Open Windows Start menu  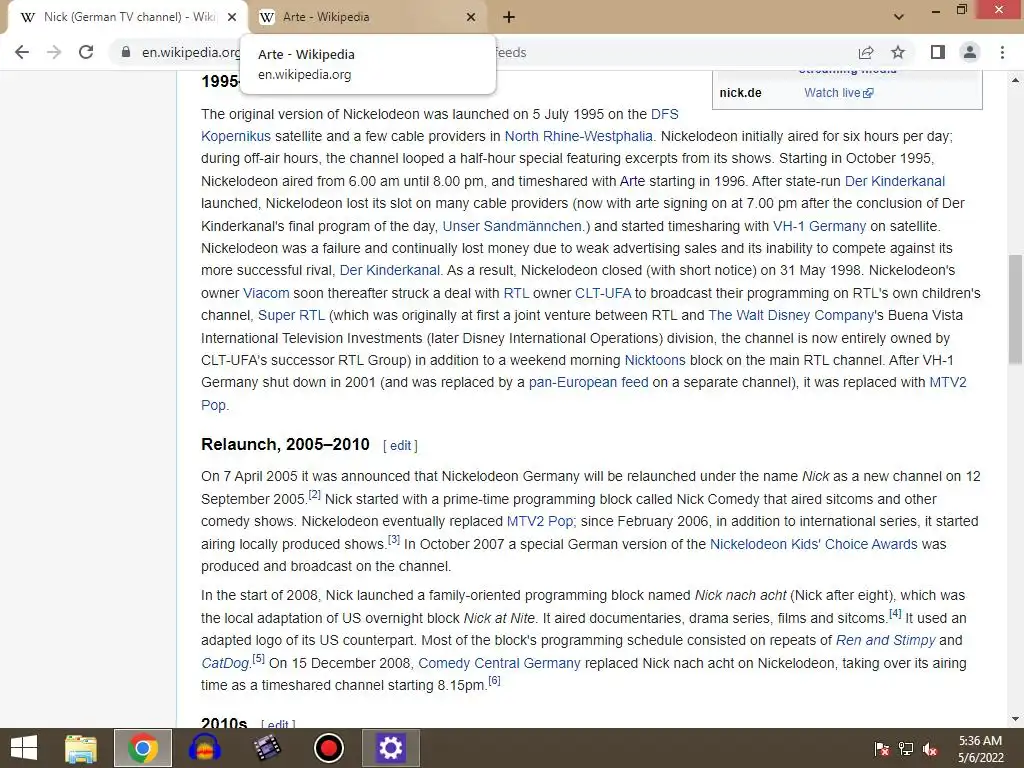(x=24, y=748)
